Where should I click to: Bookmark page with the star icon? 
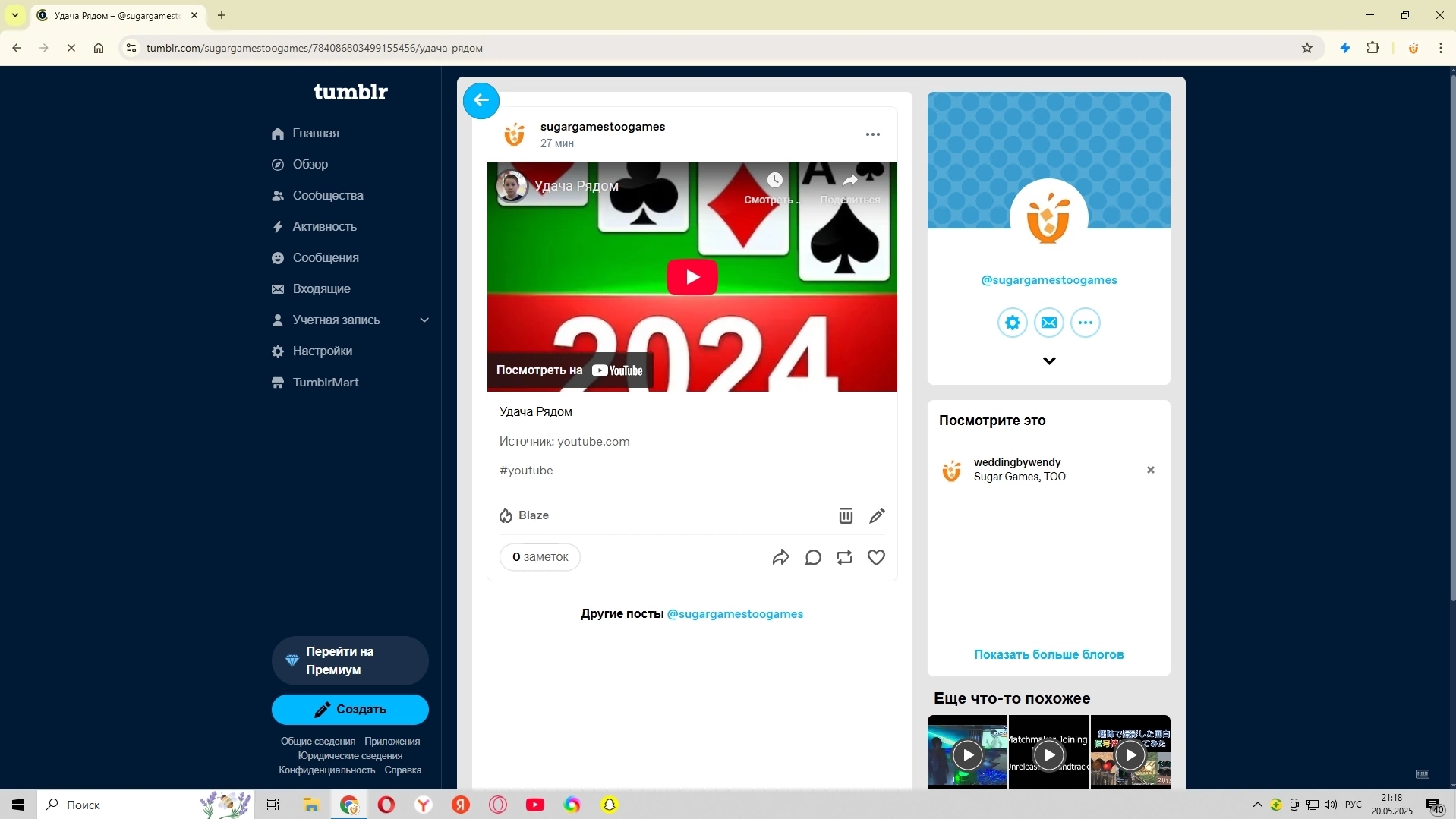[1306, 48]
